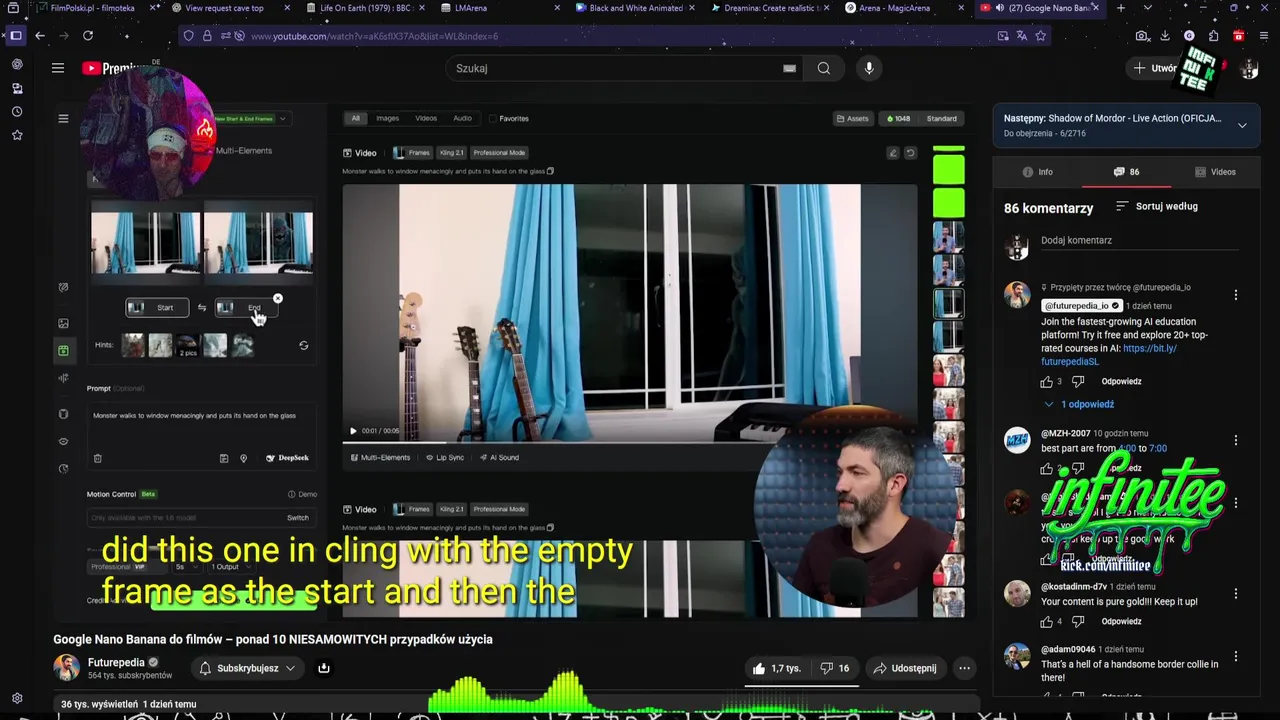Open options menu for @adam09046 comment

tap(1236, 657)
